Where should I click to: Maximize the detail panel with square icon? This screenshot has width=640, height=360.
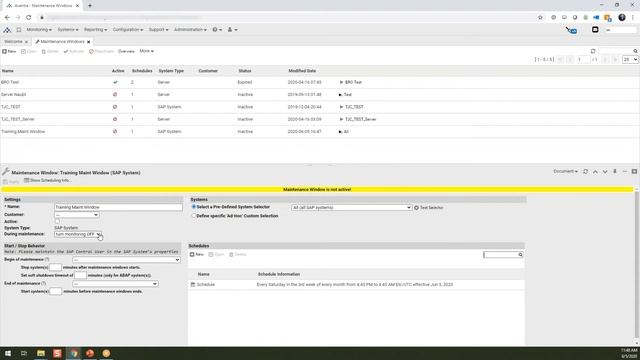(634, 171)
